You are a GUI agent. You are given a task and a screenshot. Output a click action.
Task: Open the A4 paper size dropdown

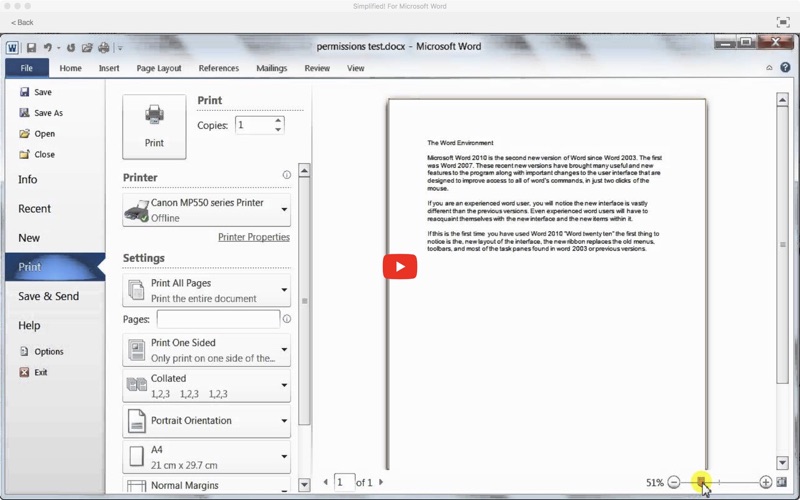coord(207,457)
